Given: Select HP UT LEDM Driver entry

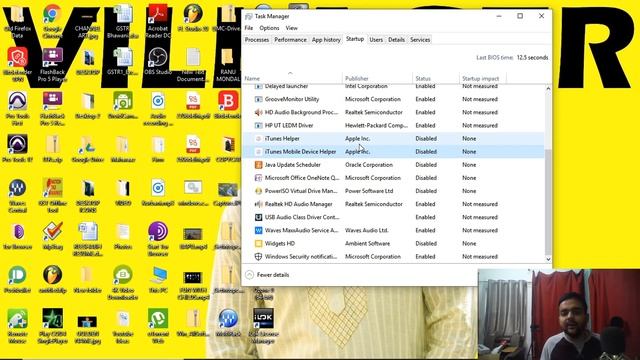Looking at the screenshot, I should (393, 126).
